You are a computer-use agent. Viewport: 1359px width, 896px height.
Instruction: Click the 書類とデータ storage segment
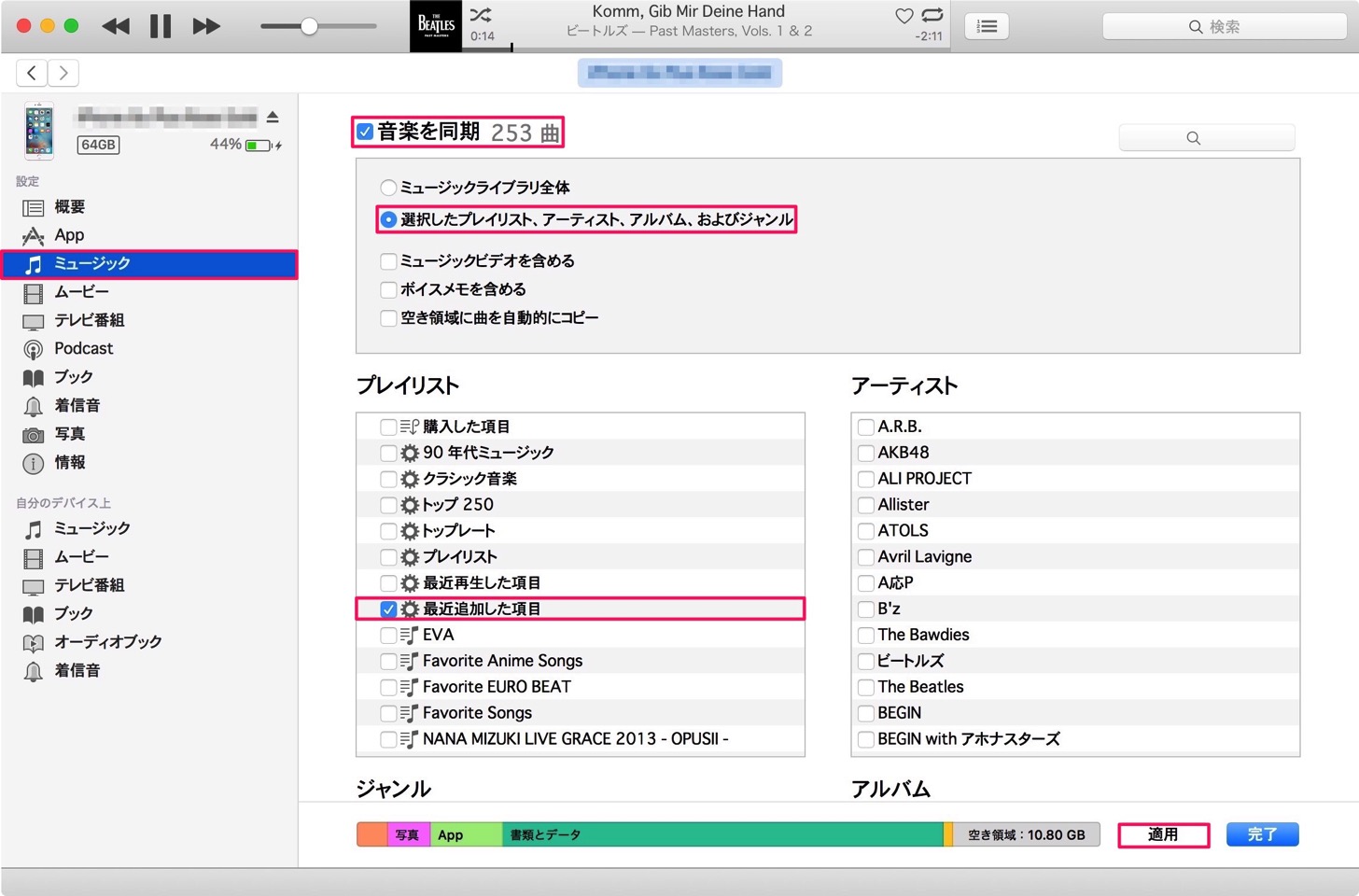[x=722, y=834]
